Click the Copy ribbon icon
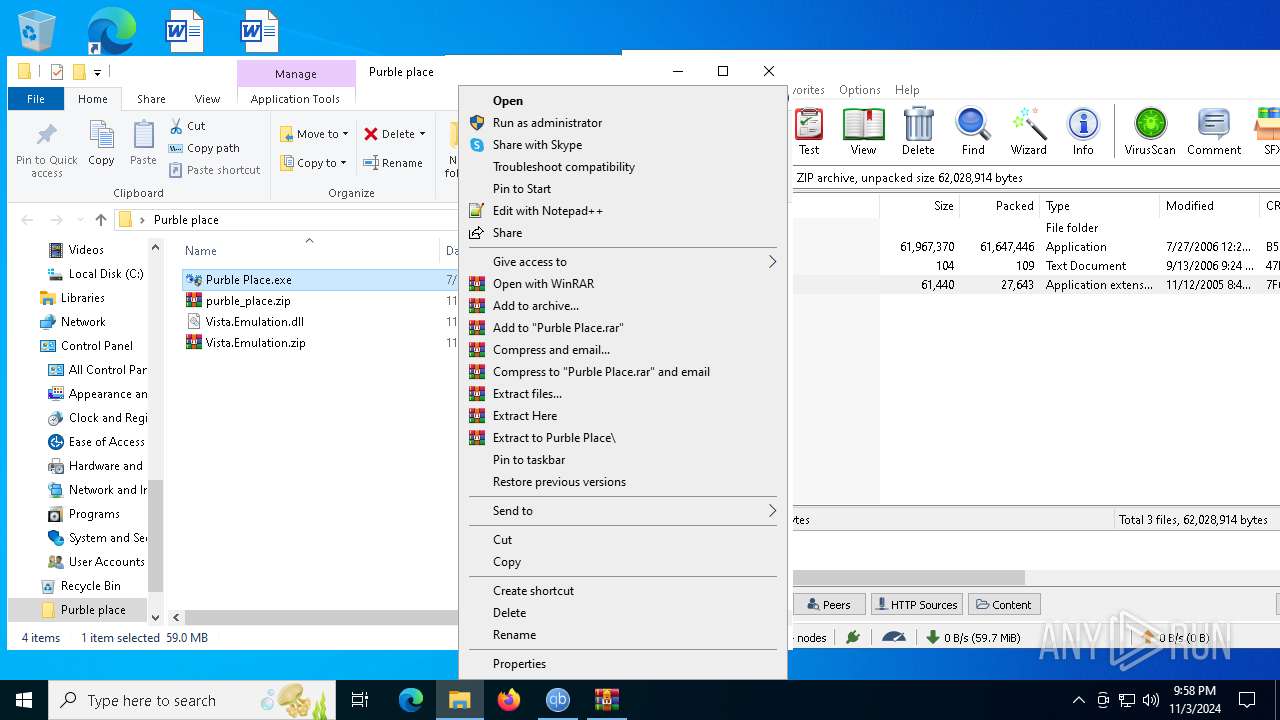Screen dimensions: 1280x720 tap(101, 143)
